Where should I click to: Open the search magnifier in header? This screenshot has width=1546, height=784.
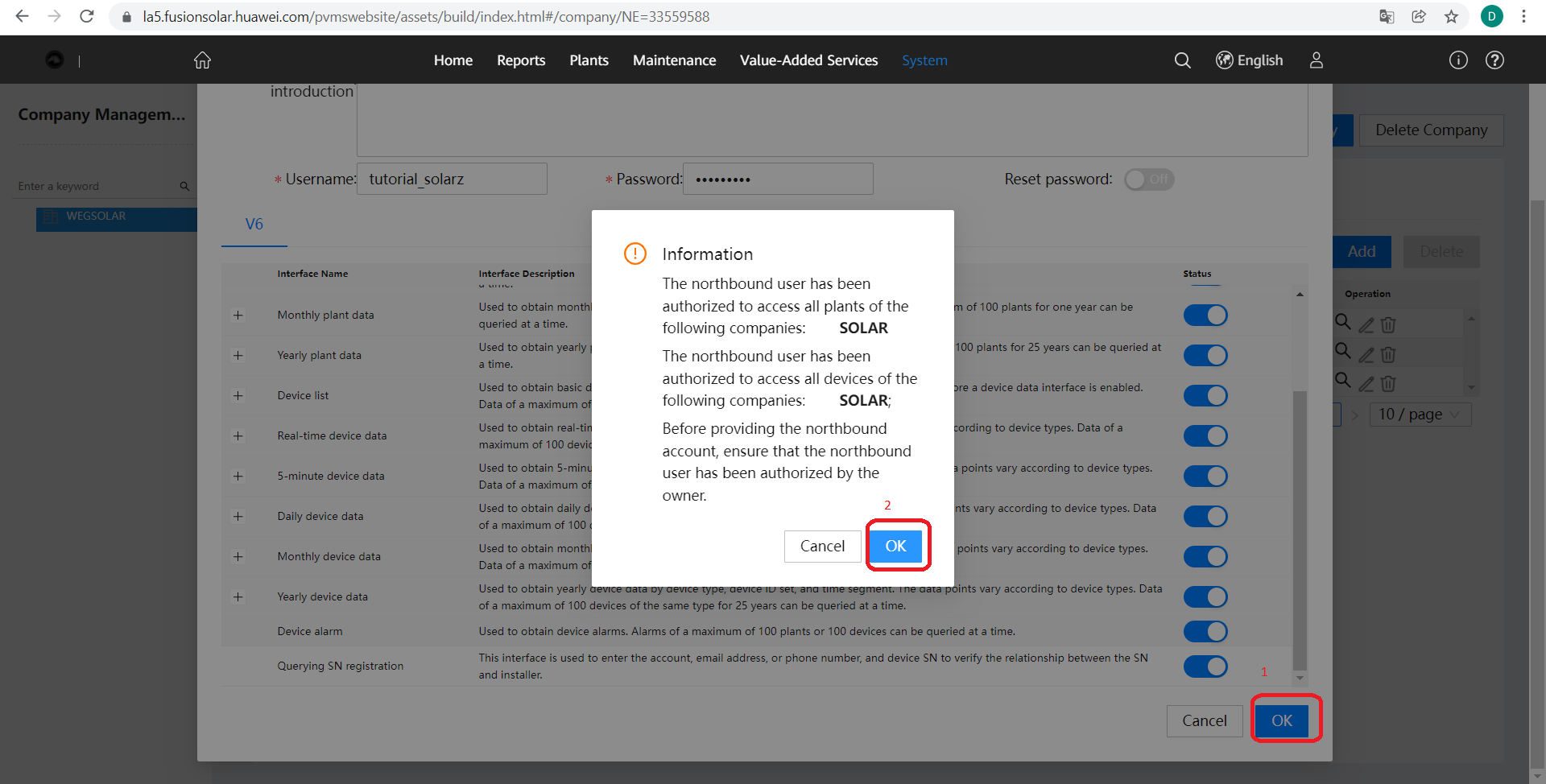1182,60
